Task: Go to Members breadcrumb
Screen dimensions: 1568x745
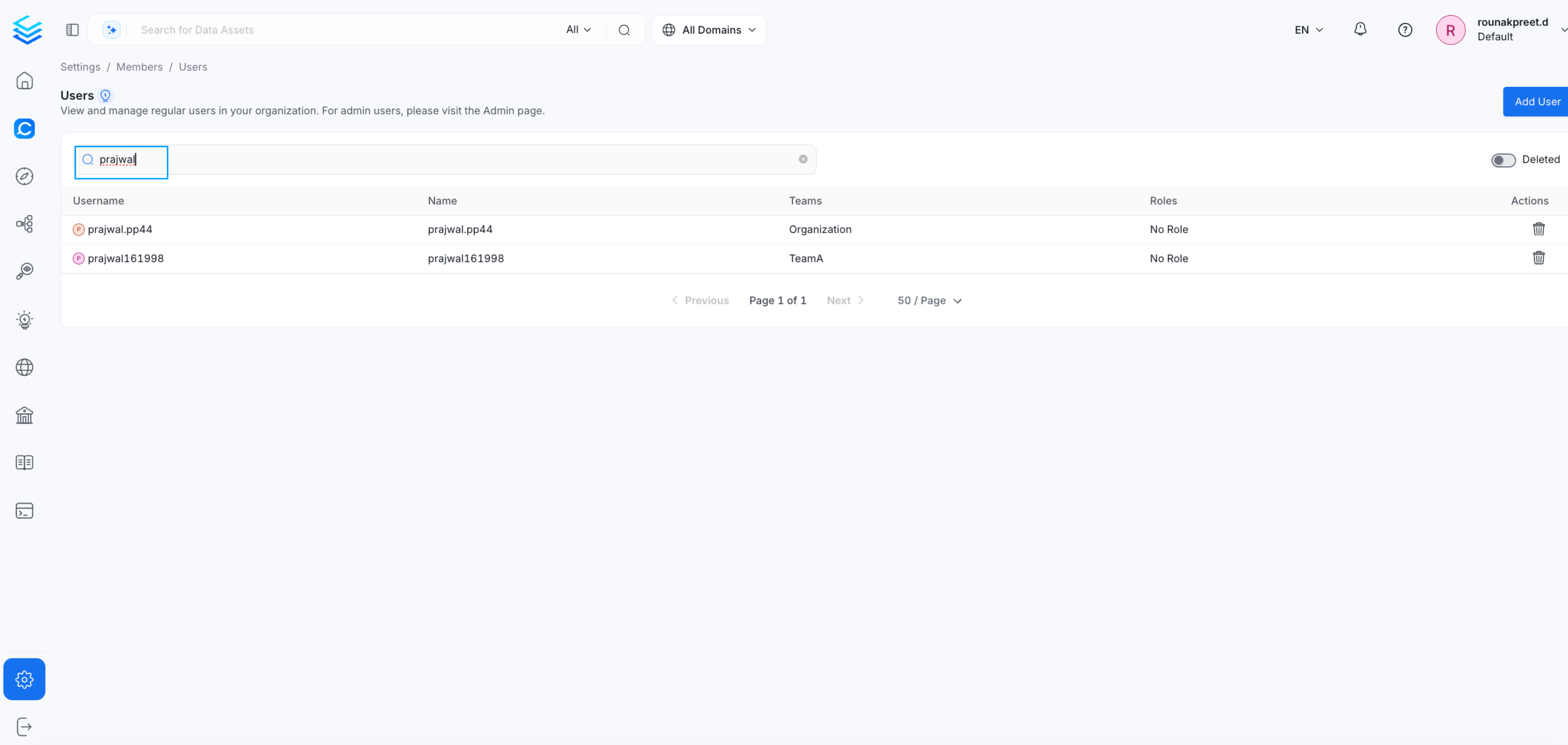Action: (x=139, y=67)
